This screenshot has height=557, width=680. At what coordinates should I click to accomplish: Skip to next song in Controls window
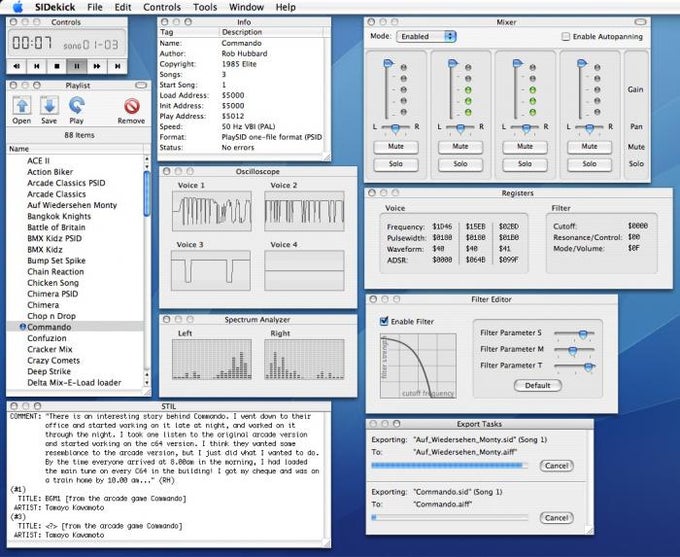pos(117,66)
